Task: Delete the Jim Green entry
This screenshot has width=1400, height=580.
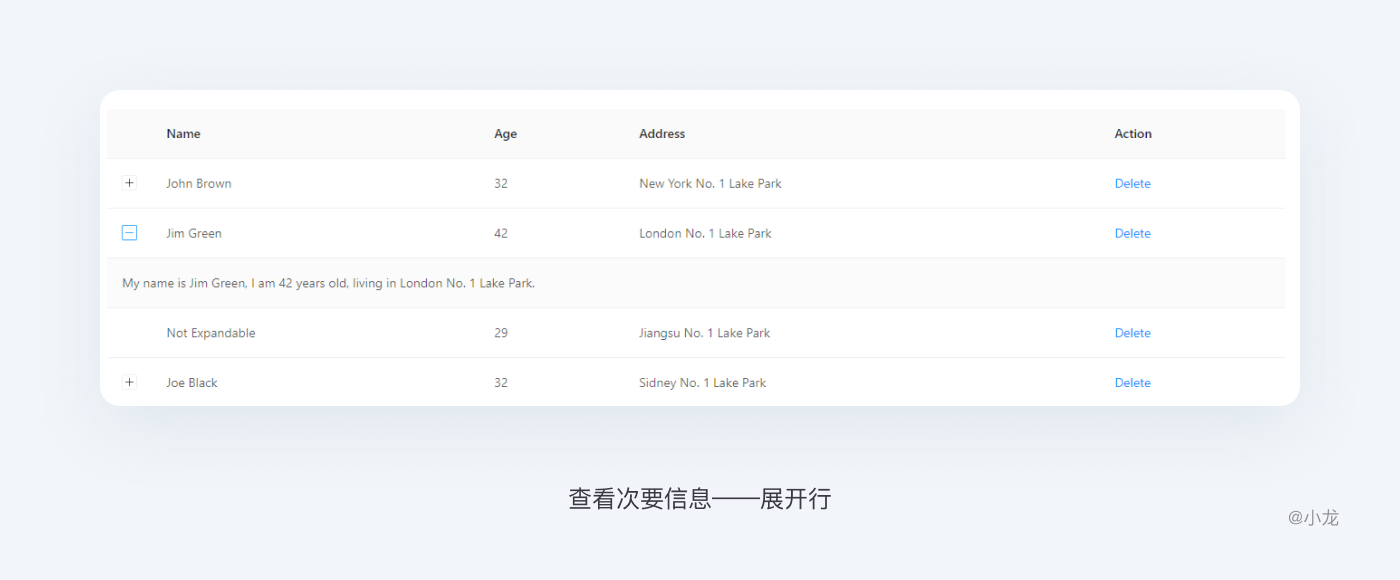Action: (x=1132, y=234)
